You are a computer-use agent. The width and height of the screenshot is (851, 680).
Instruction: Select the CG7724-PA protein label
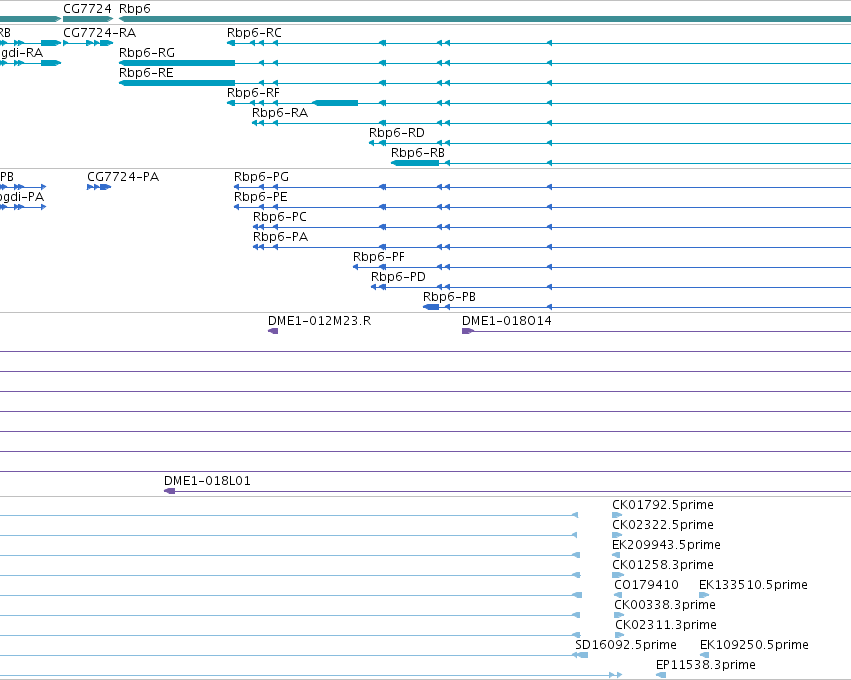(123, 177)
